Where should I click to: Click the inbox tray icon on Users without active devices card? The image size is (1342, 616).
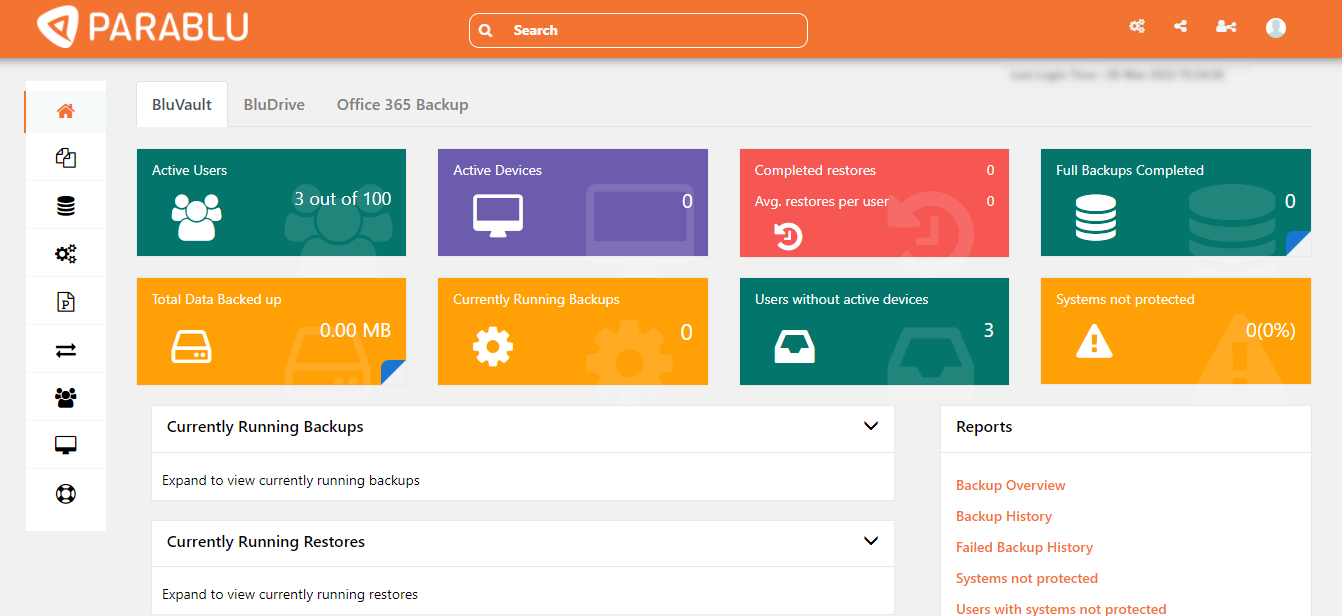tap(795, 346)
